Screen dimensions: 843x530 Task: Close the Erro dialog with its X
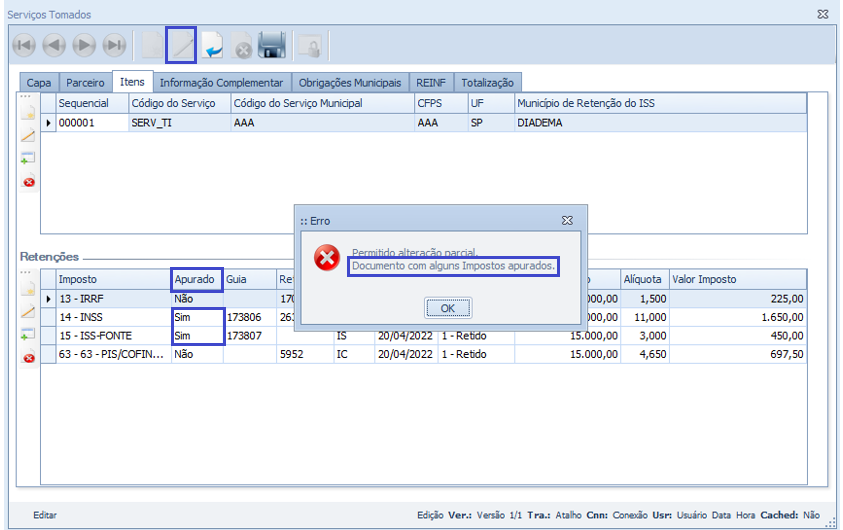pos(567,220)
